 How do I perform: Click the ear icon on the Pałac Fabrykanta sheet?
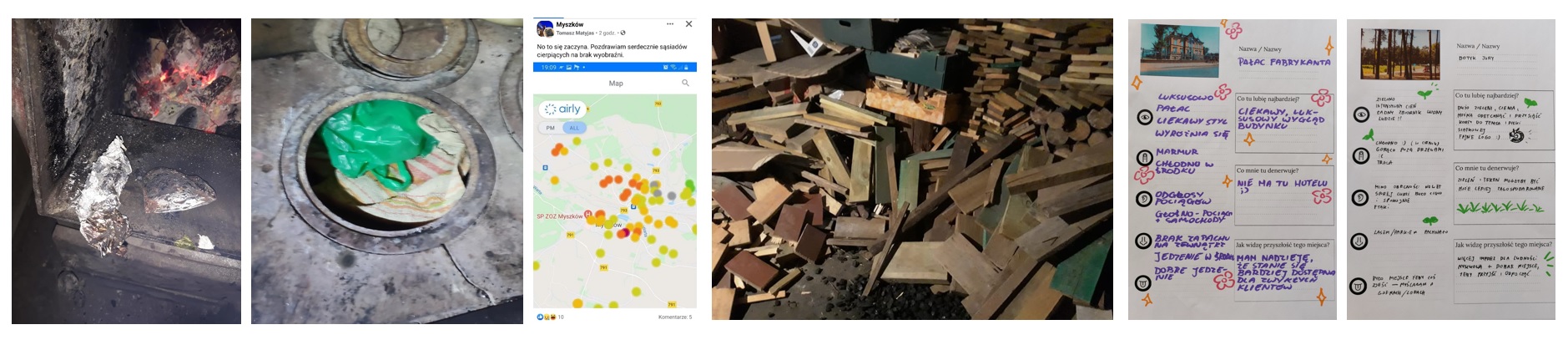tap(1144, 199)
